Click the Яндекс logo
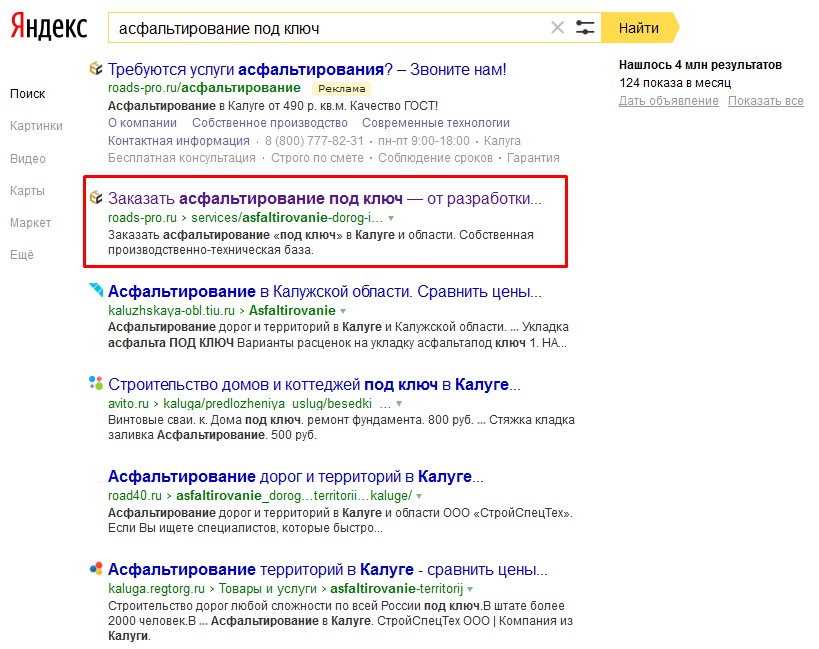 (x=49, y=27)
